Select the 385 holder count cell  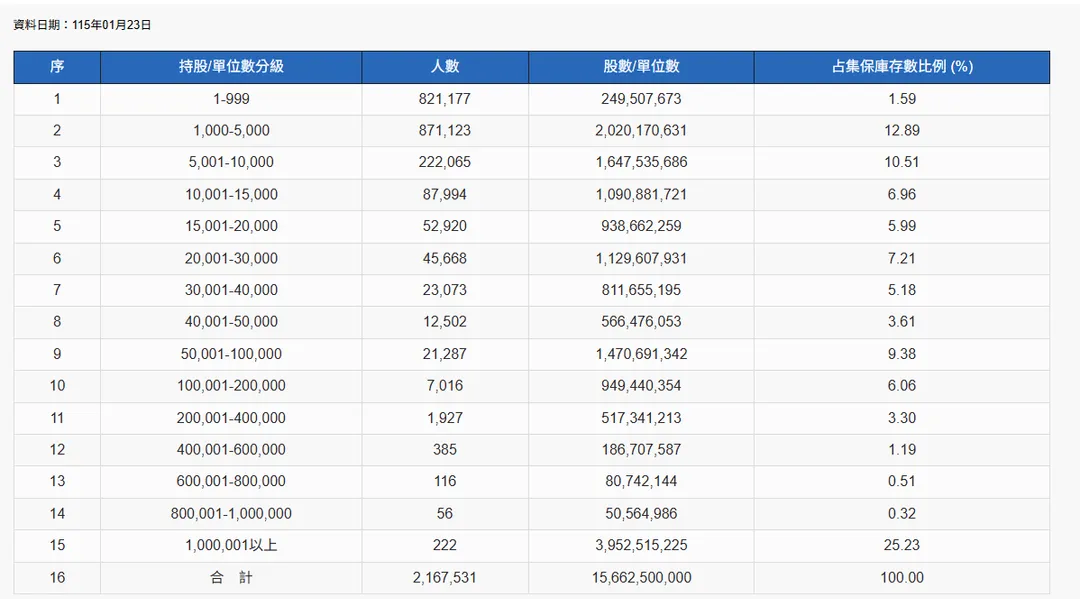coord(445,450)
